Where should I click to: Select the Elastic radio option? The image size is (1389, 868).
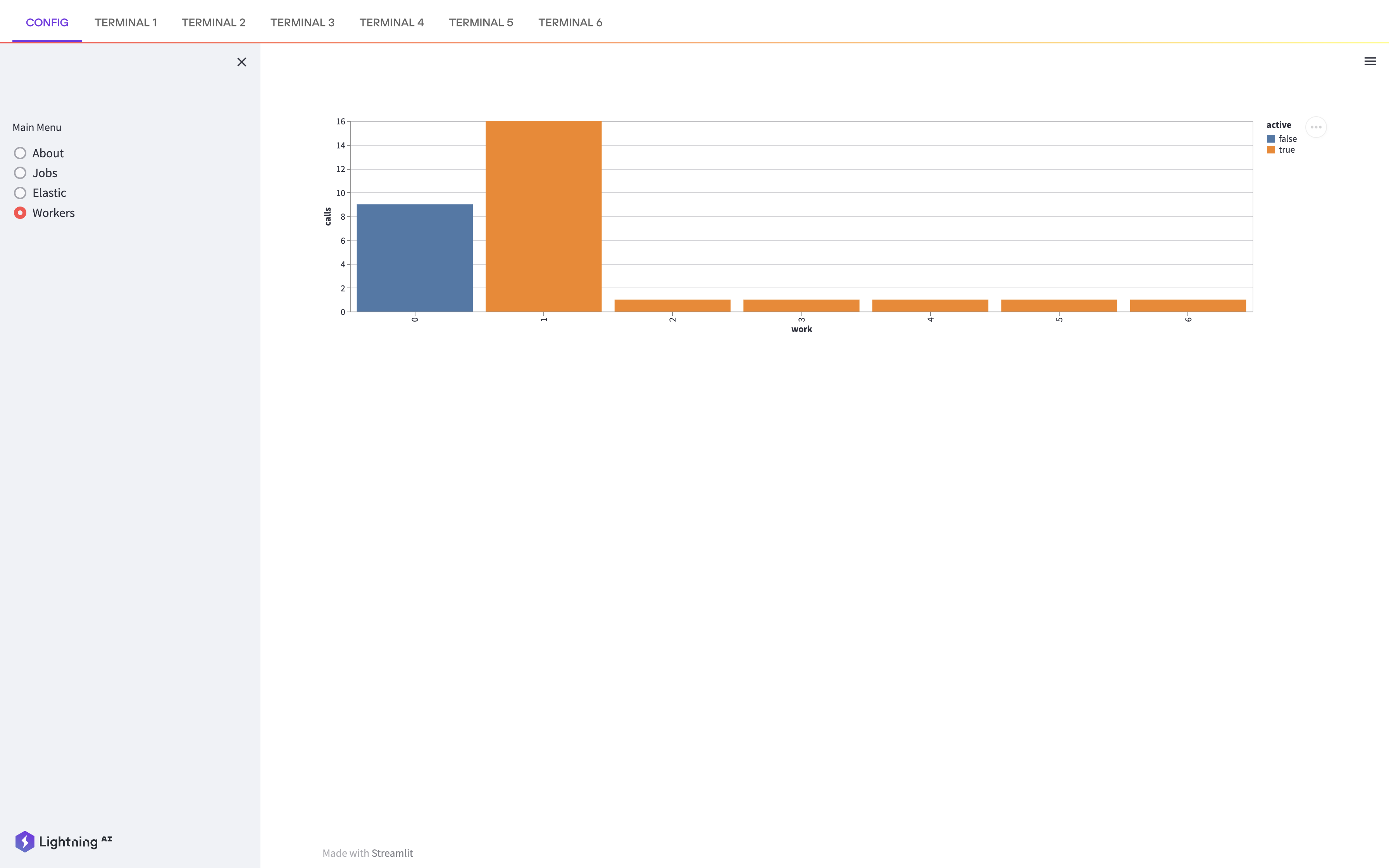(x=20, y=193)
